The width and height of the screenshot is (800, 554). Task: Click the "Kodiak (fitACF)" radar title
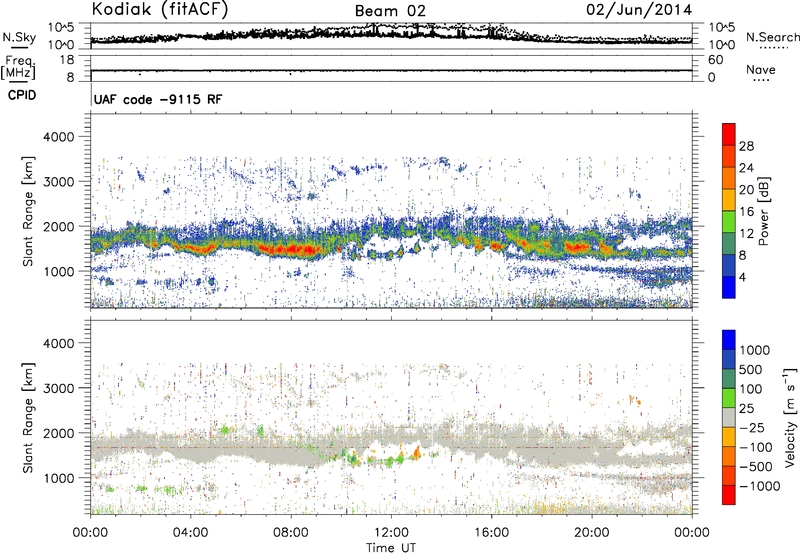pyautogui.click(x=160, y=9)
